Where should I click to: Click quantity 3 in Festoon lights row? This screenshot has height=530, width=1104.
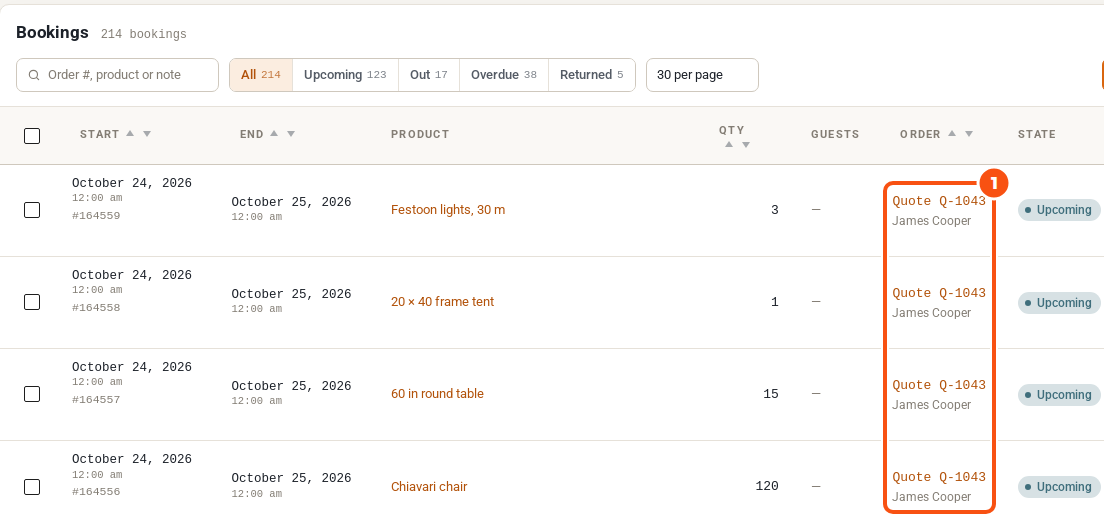click(775, 210)
